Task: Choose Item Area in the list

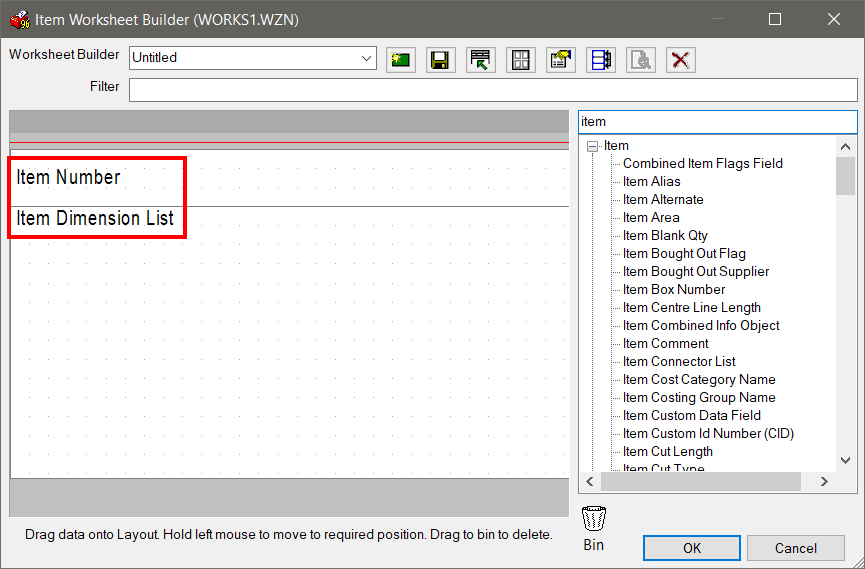Action: coord(651,217)
